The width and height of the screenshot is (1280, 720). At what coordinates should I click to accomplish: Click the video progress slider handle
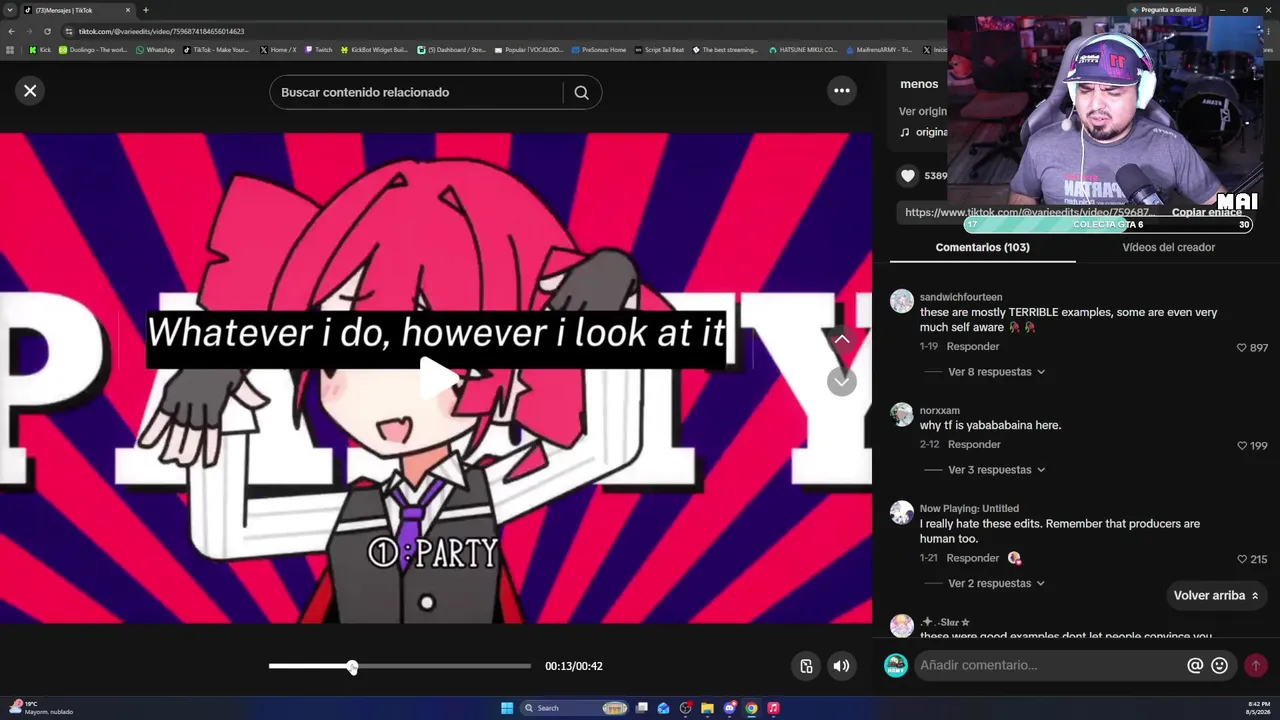point(352,667)
